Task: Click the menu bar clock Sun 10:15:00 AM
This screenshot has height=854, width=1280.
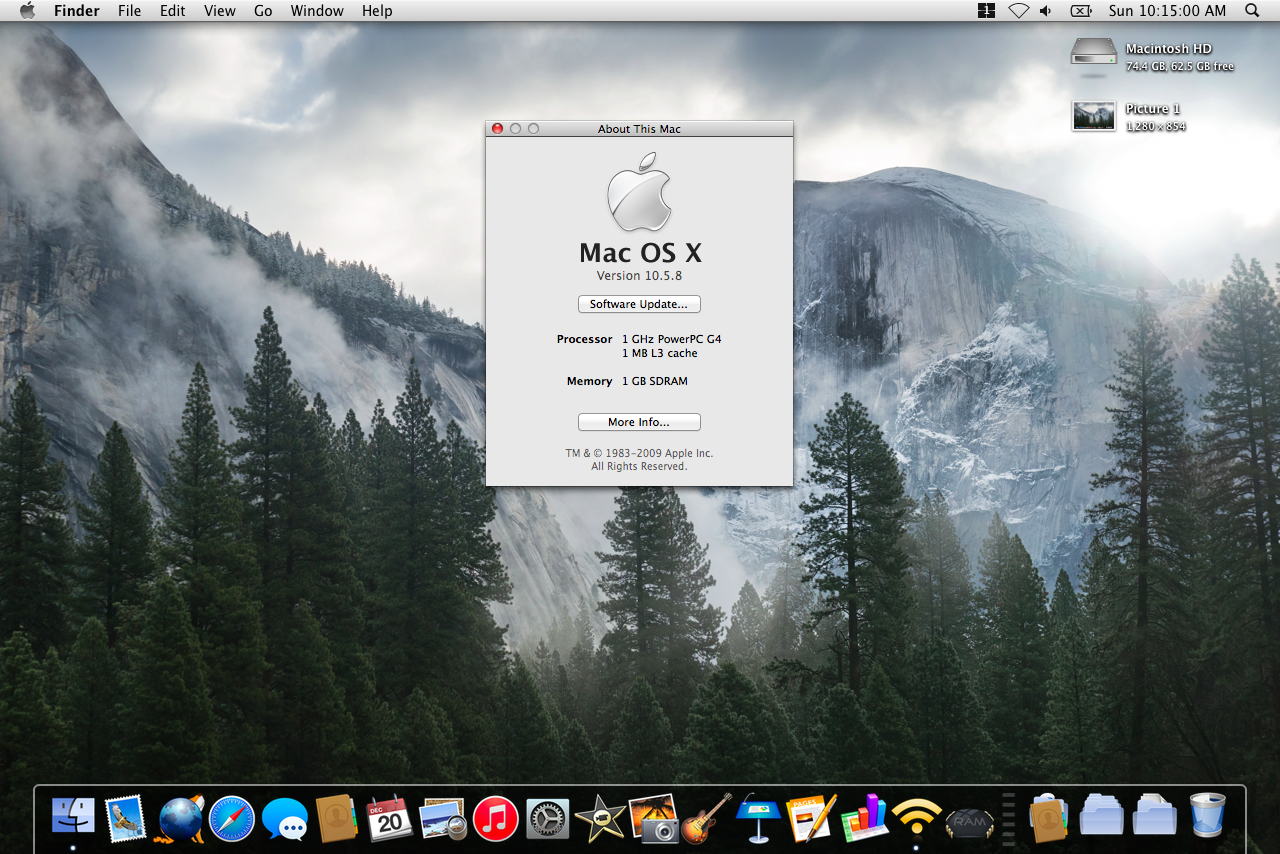Action: click(1167, 11)
